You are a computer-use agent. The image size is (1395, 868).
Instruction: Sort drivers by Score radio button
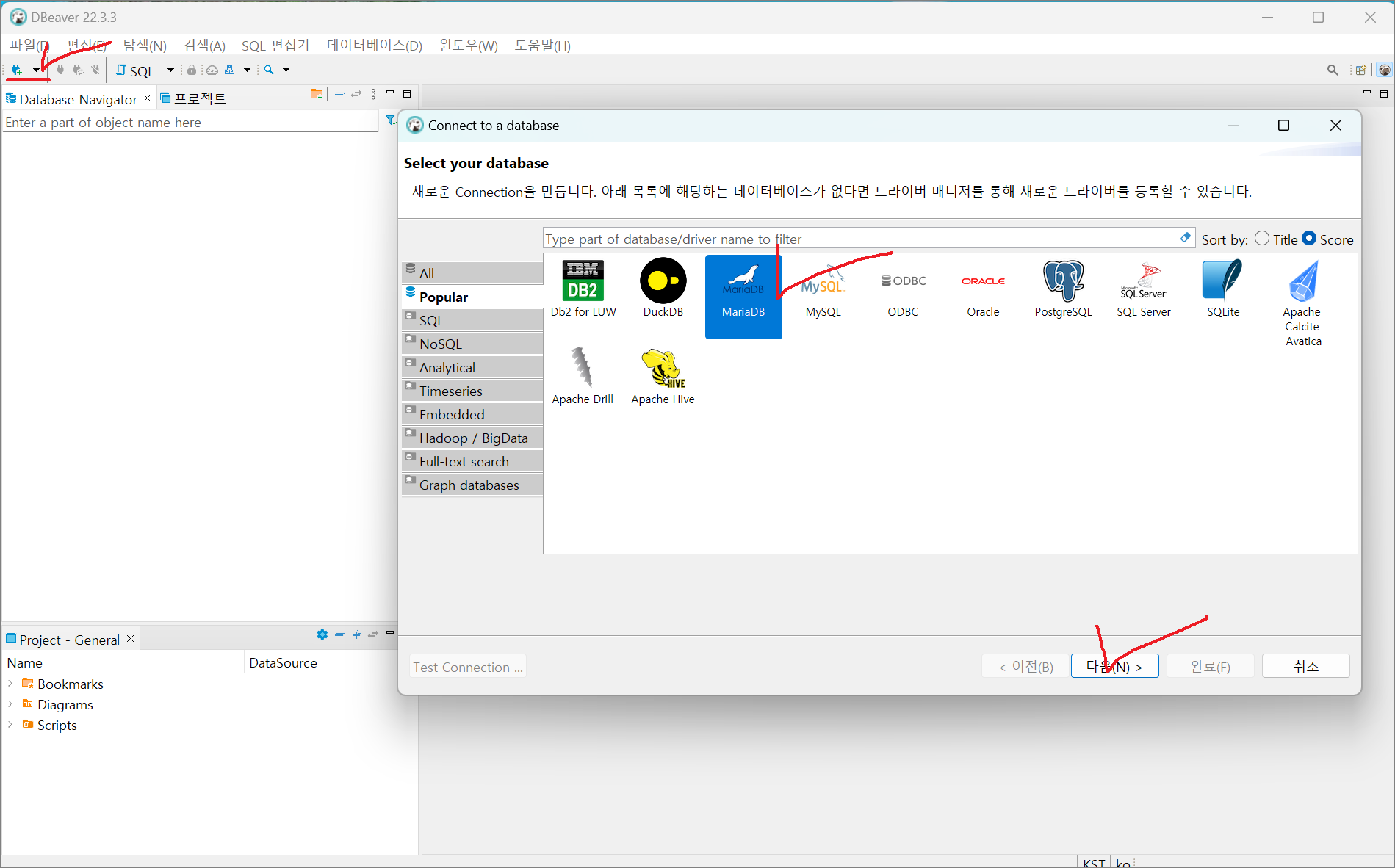click(x=1309, y=239)
